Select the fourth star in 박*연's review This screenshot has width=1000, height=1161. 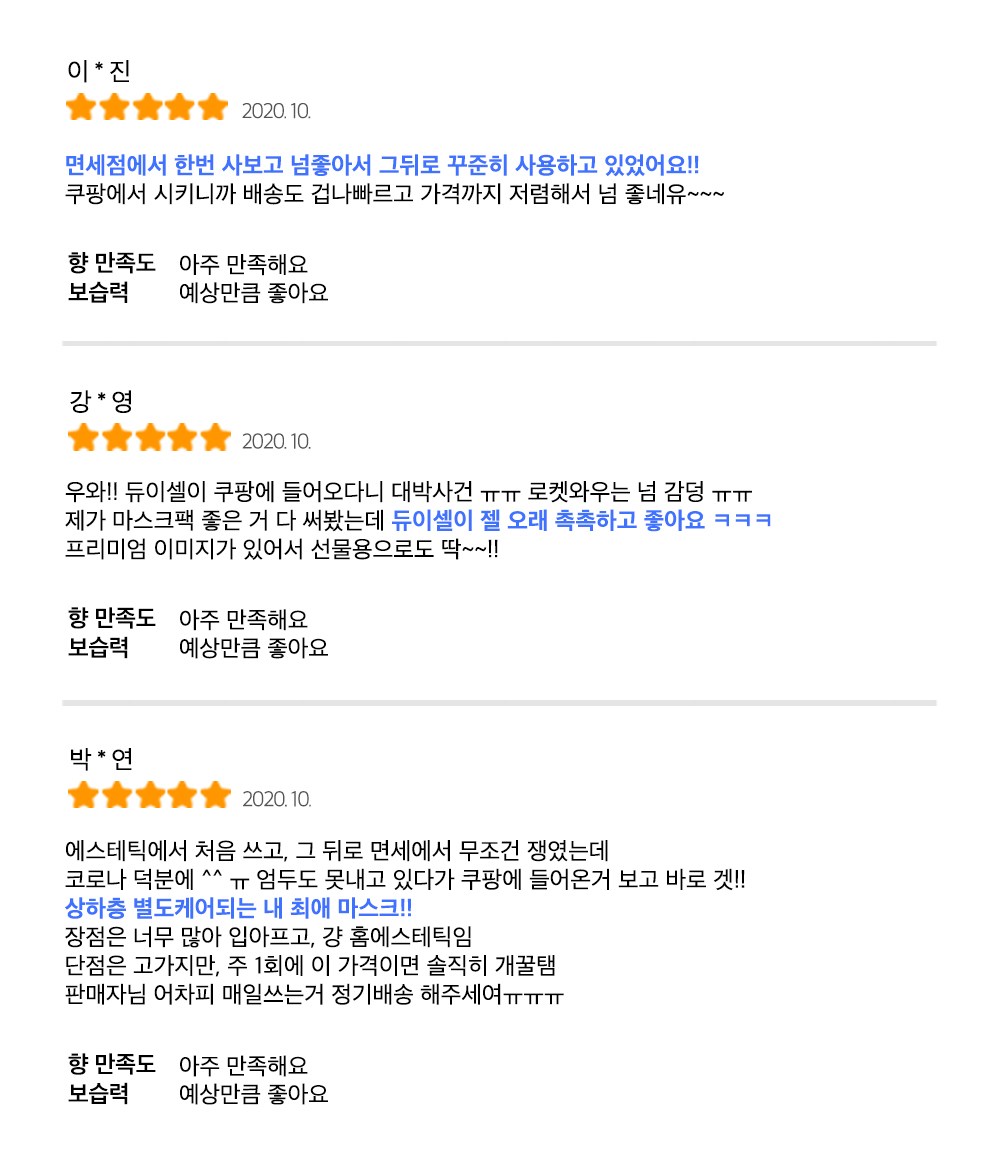[x=181, y=796]
